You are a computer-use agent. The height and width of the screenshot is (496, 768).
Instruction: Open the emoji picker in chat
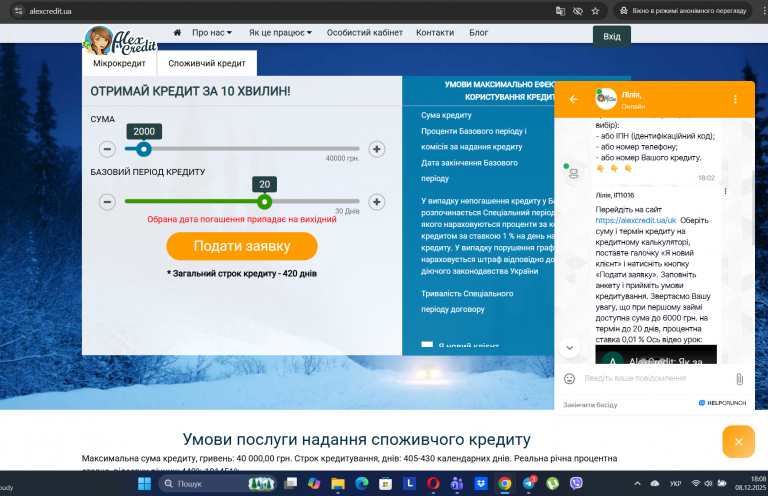[x=569, y=378]
